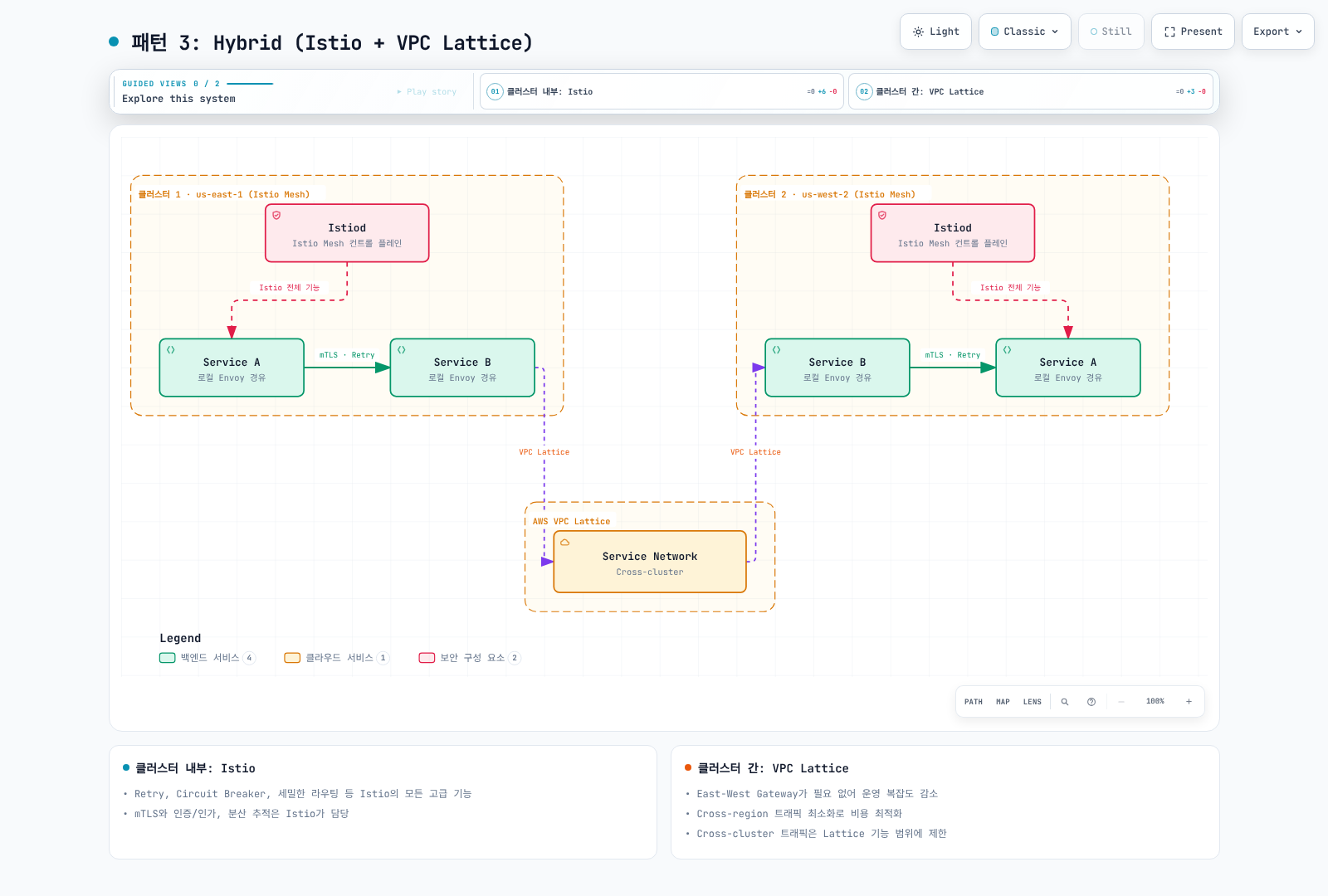Image resolution: width=1328 pixels, height=896 pixels.
Task: Open the Classic style dropdown
Action: click(x=1024, y=32)
